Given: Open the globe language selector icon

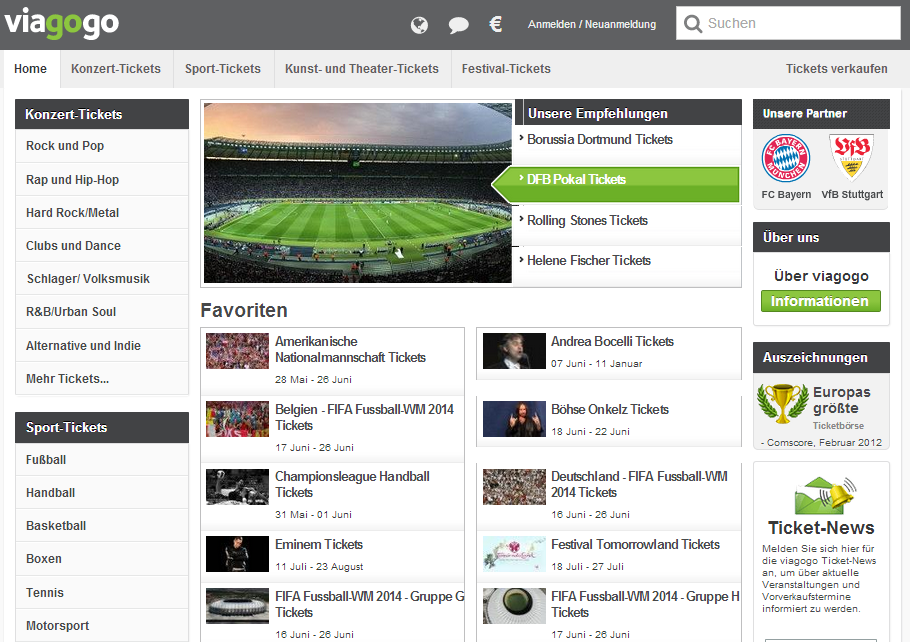Looking at the screenshot, I should tap(419, 24).
